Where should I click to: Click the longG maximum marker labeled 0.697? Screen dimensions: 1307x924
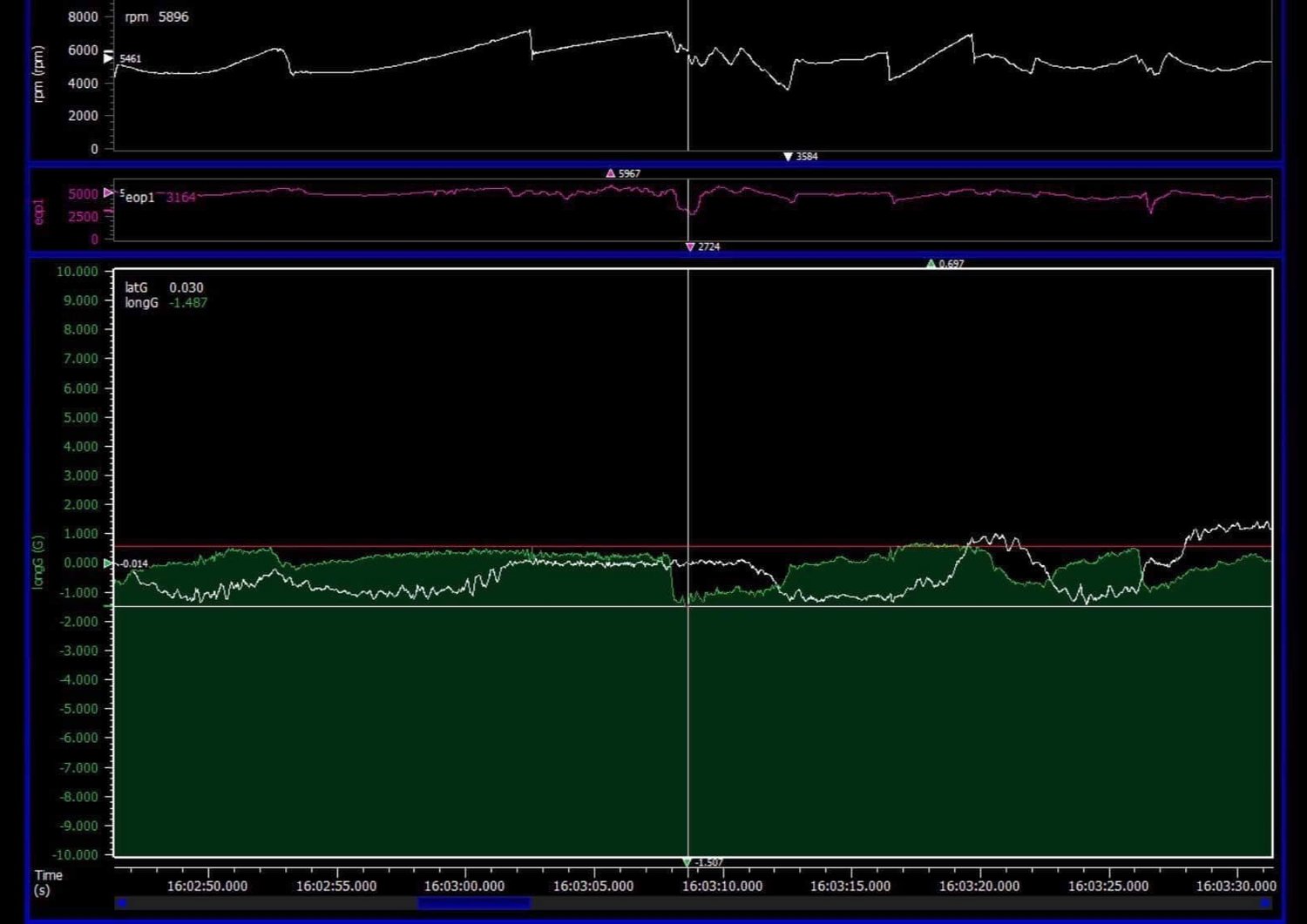[x=931, y=263]
